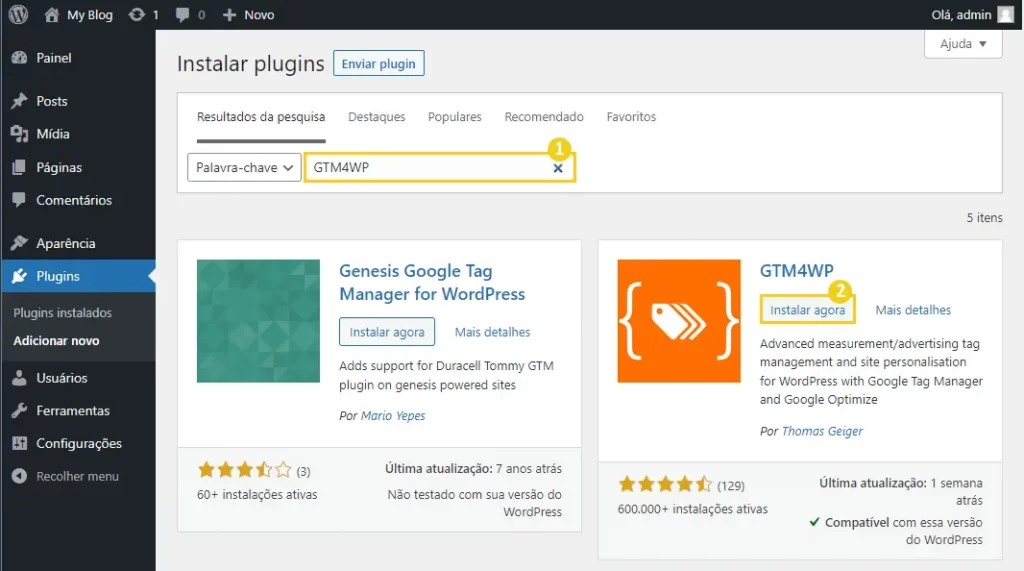Open the comments bubble in admin bar
The image size is (1024, 571).
click(183, 14)
